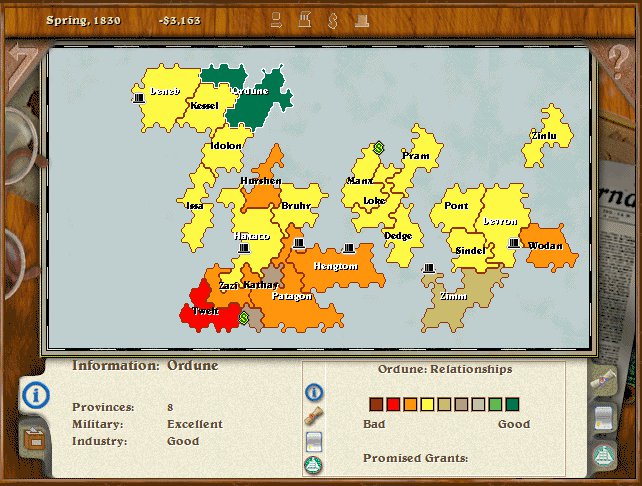Viewport: 642px width, 486px height.
Task: Select the orange relationship swatch
Action: click(x=410, y=405)
